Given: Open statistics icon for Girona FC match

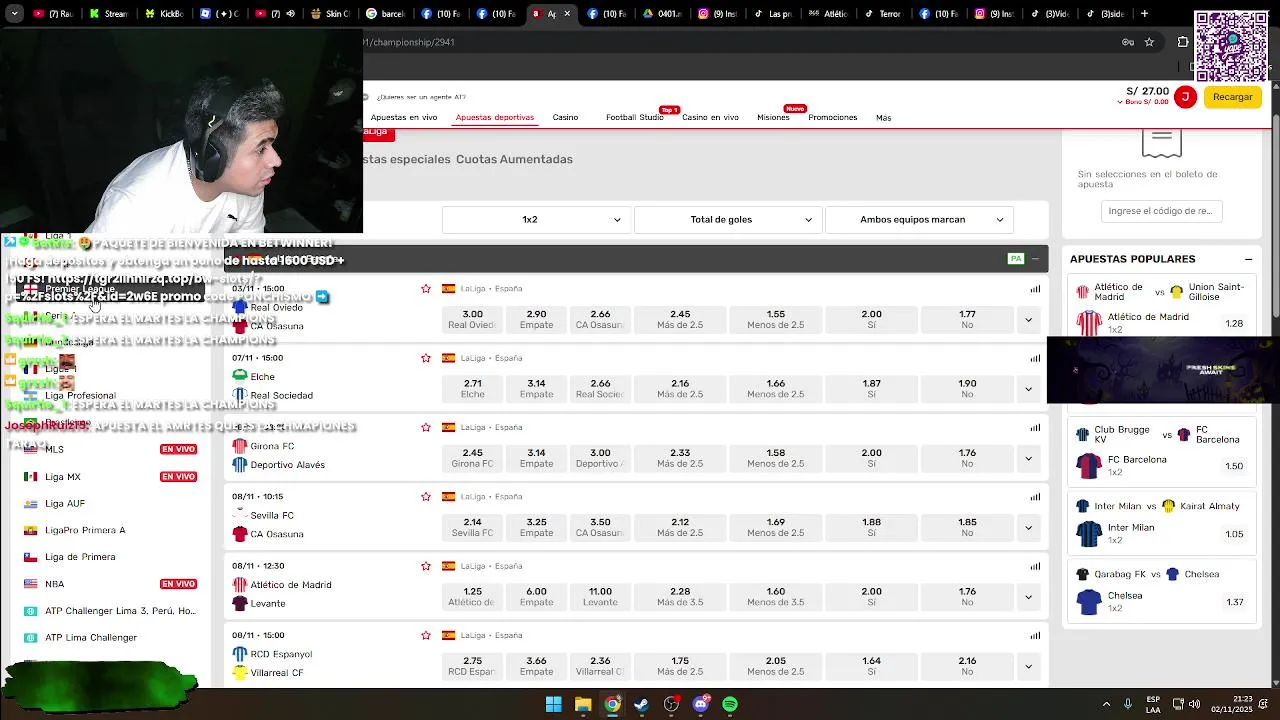Looking at the screenshot, I should pos(1035,428).
